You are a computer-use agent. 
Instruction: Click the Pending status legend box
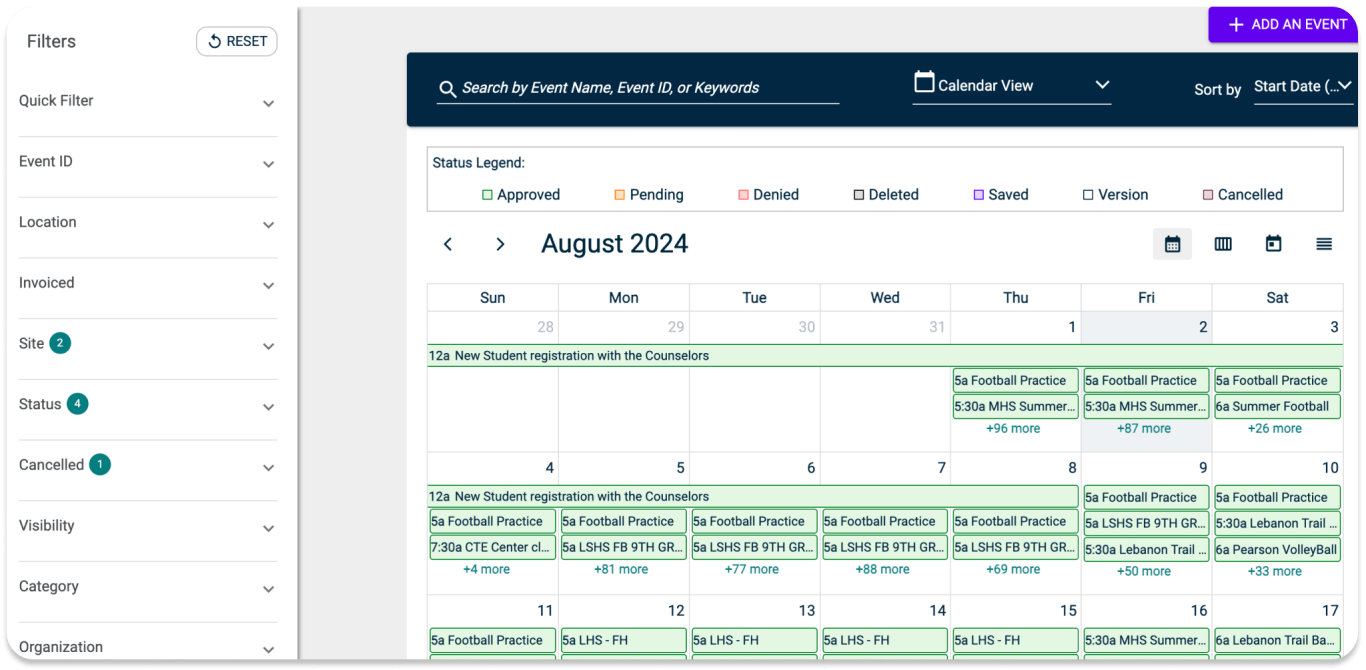(619, 195)
